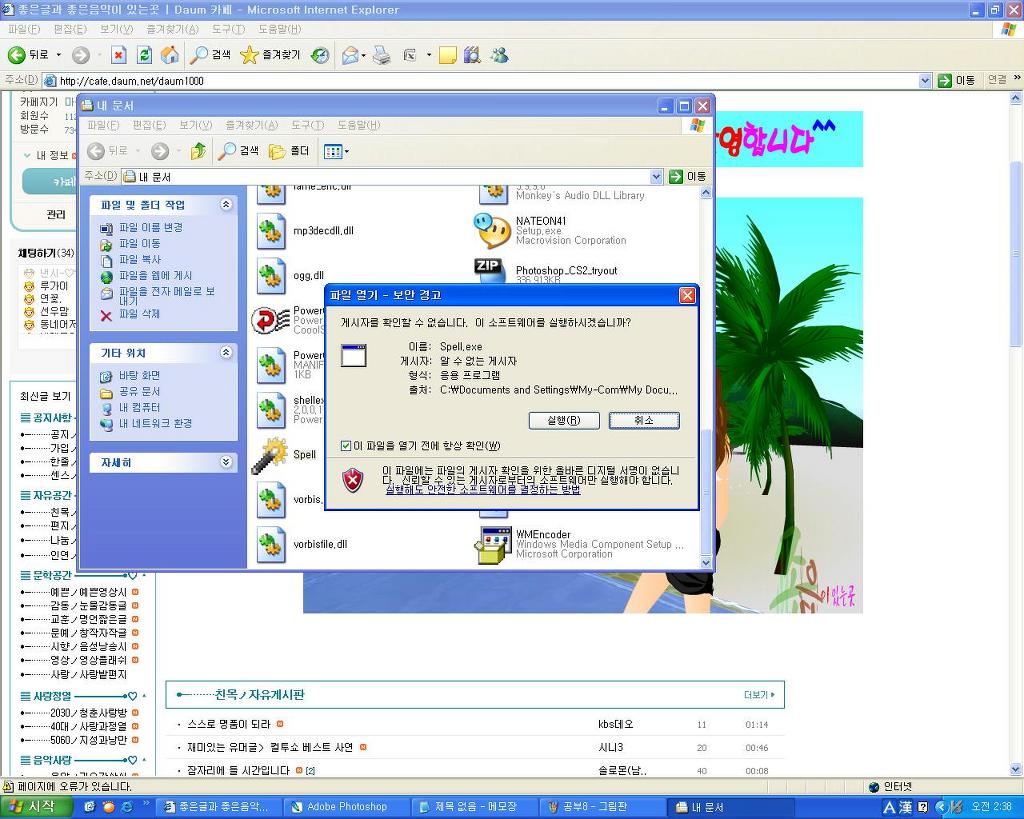1024x819 pixels.
Task: Open 즐겨찾기(A) menu in 내 문서 window
Action: point(251,125)
